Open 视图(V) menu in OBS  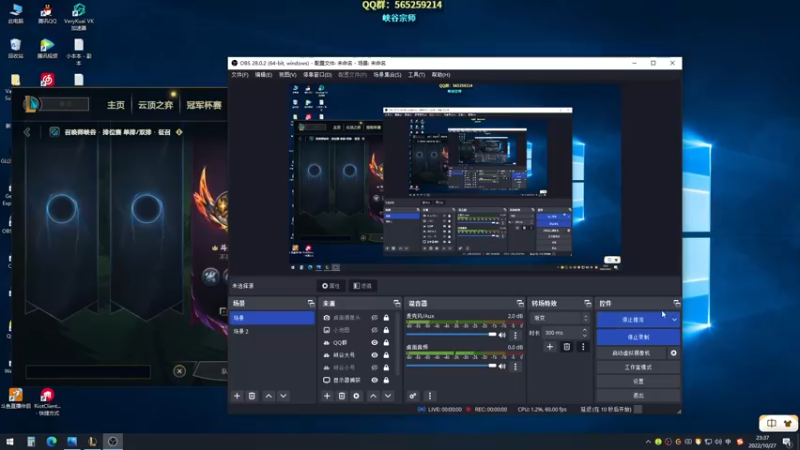tap(287, 75)
